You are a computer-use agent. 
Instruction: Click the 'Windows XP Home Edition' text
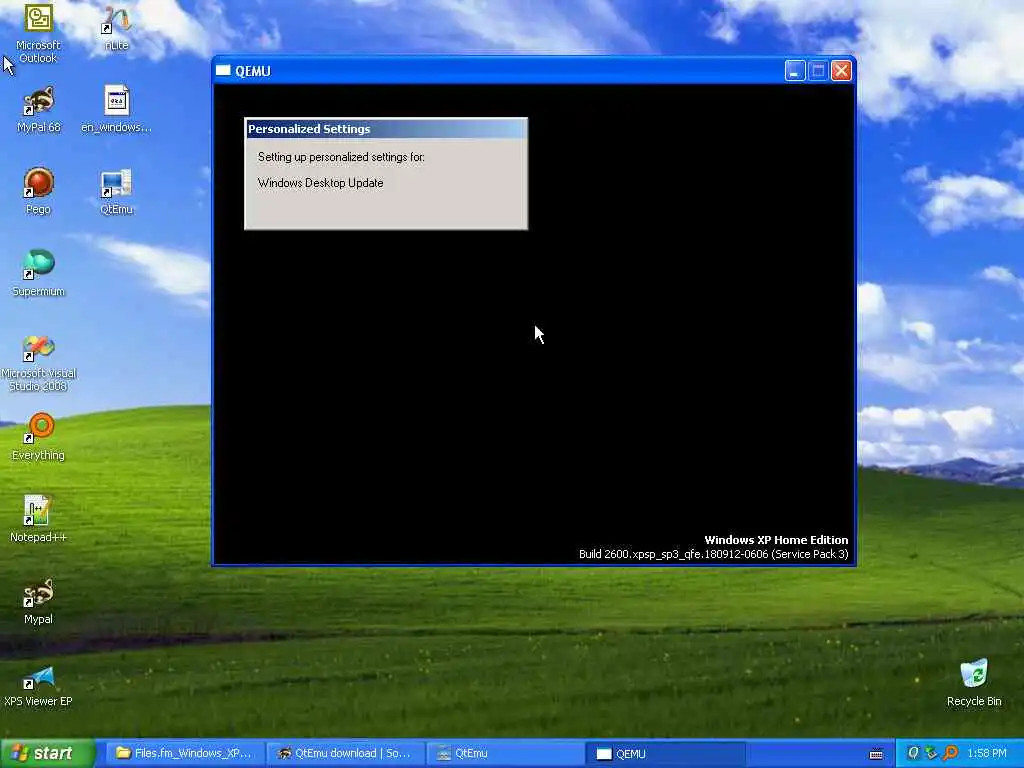pos(776,539)
